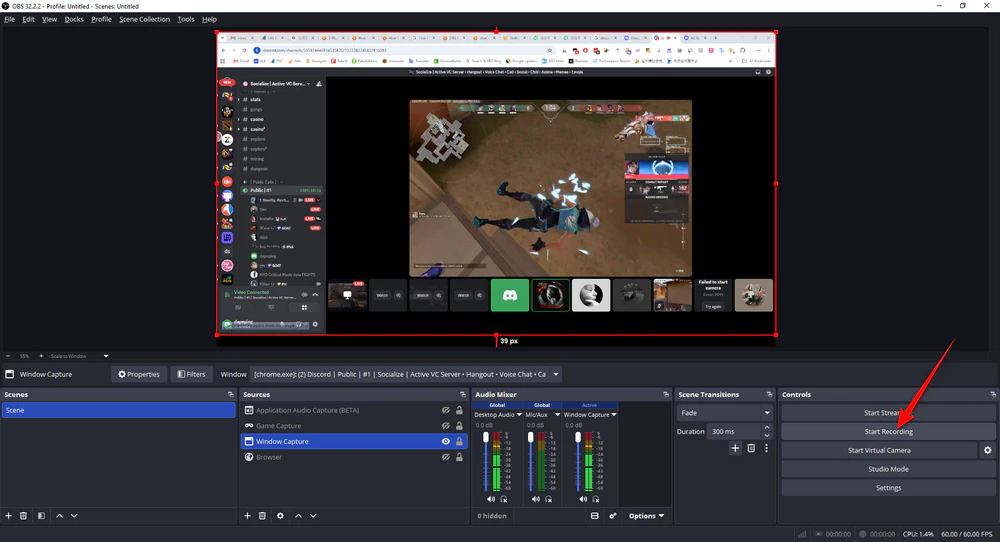Undock the Scenes panel
The height and width of the screenshot is (542, 1000).
point(231,395)
